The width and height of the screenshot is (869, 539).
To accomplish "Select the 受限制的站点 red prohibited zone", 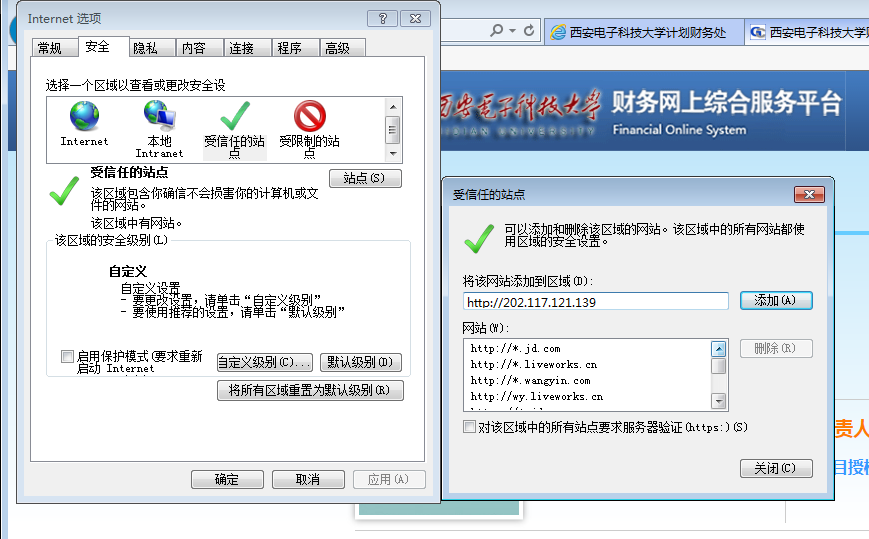I will point(309,118).
